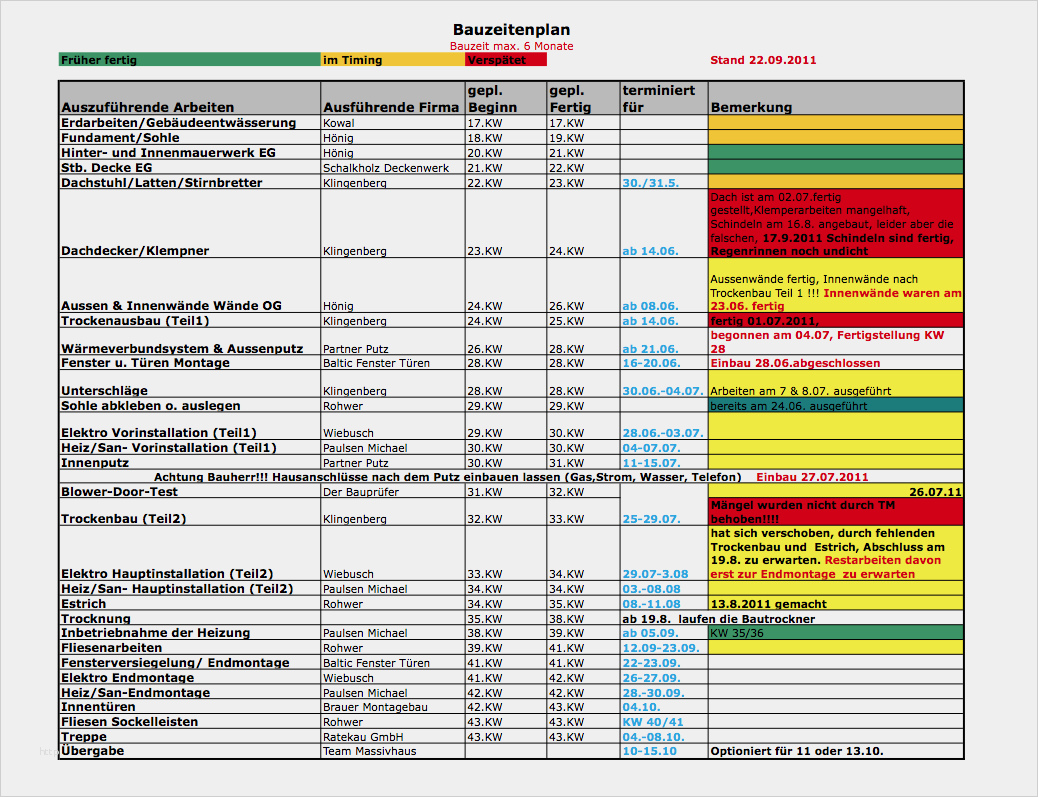Click the 'Fliesenarbeiten' cell
Screen dimensions: 1038x797
pos(189,647)
